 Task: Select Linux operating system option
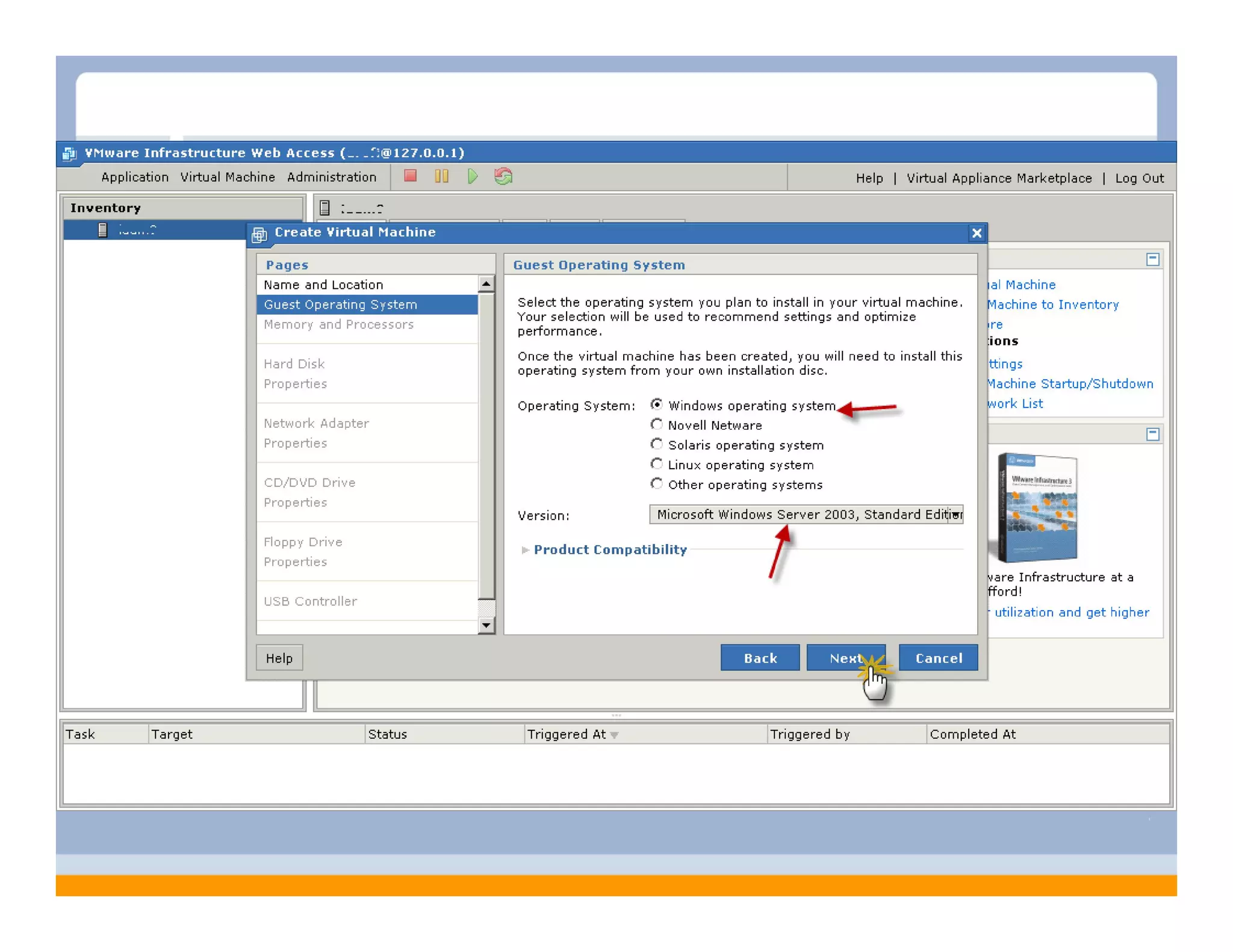[x=656, y=465]
